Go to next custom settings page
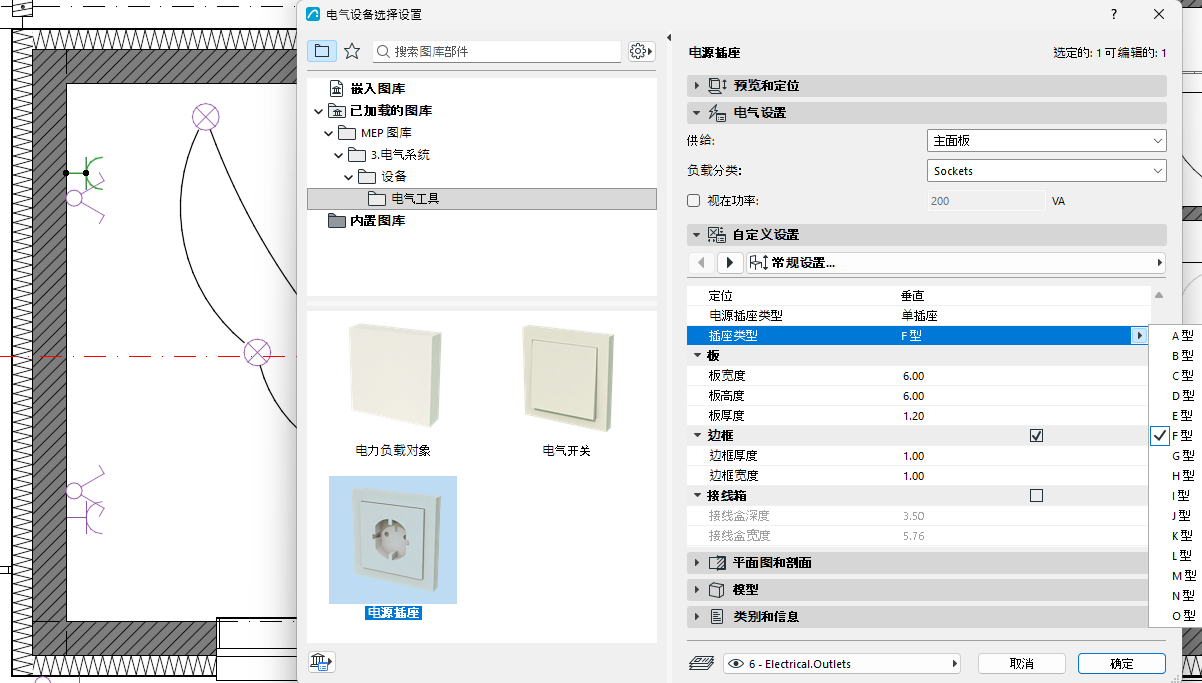Image resolution: width=1202 pixels, height=683 pixels. [729, 263]
